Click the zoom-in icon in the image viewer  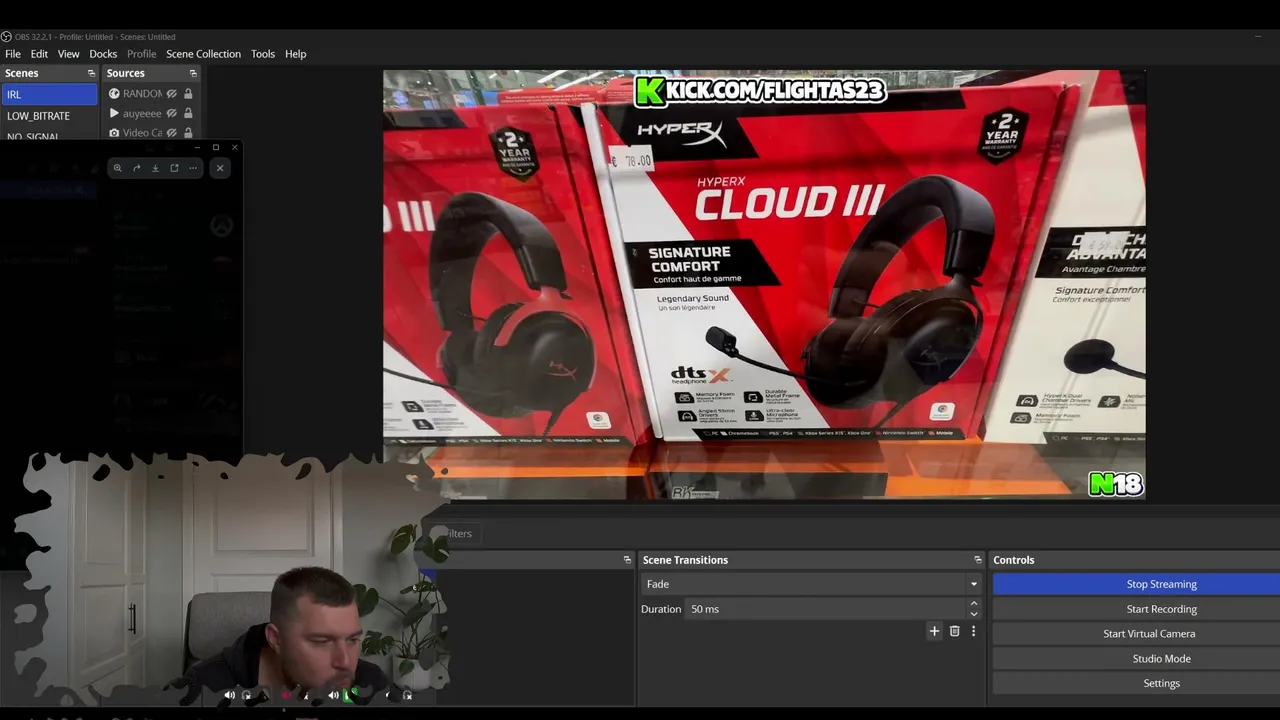pyautogui.click(x=118, y=168)
